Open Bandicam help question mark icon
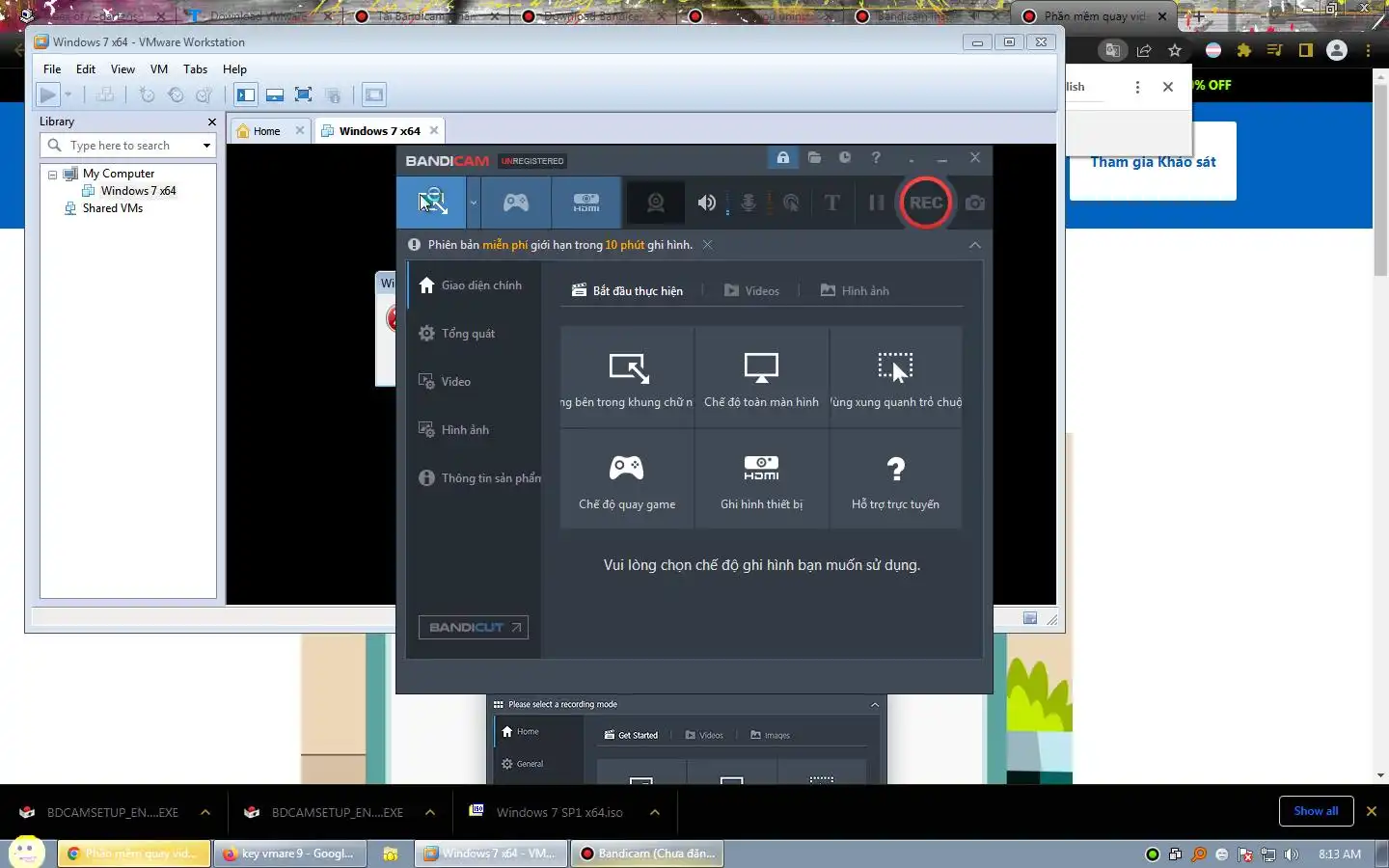This screenshot has width=1389, height=868. [x=876, y=157]
